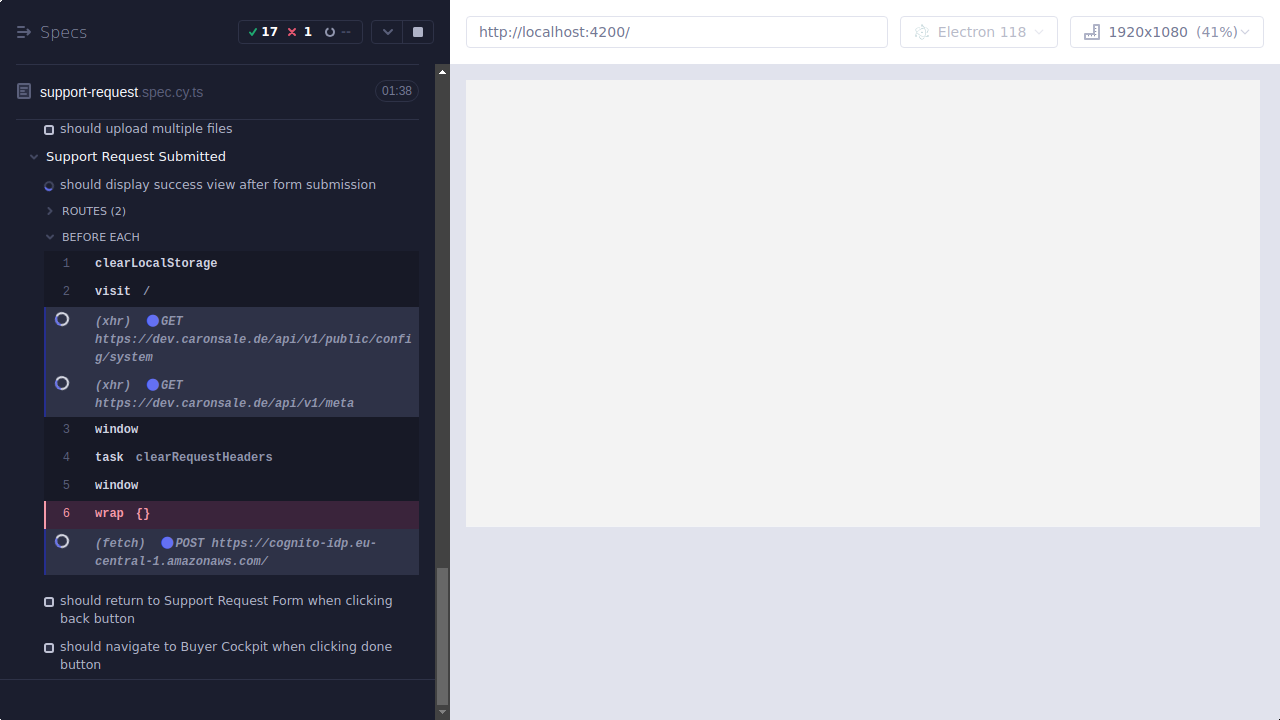
Task: Toggle the box beside 'should navigate to Buyer Cockpit'
Action: [x=48, y=647]
